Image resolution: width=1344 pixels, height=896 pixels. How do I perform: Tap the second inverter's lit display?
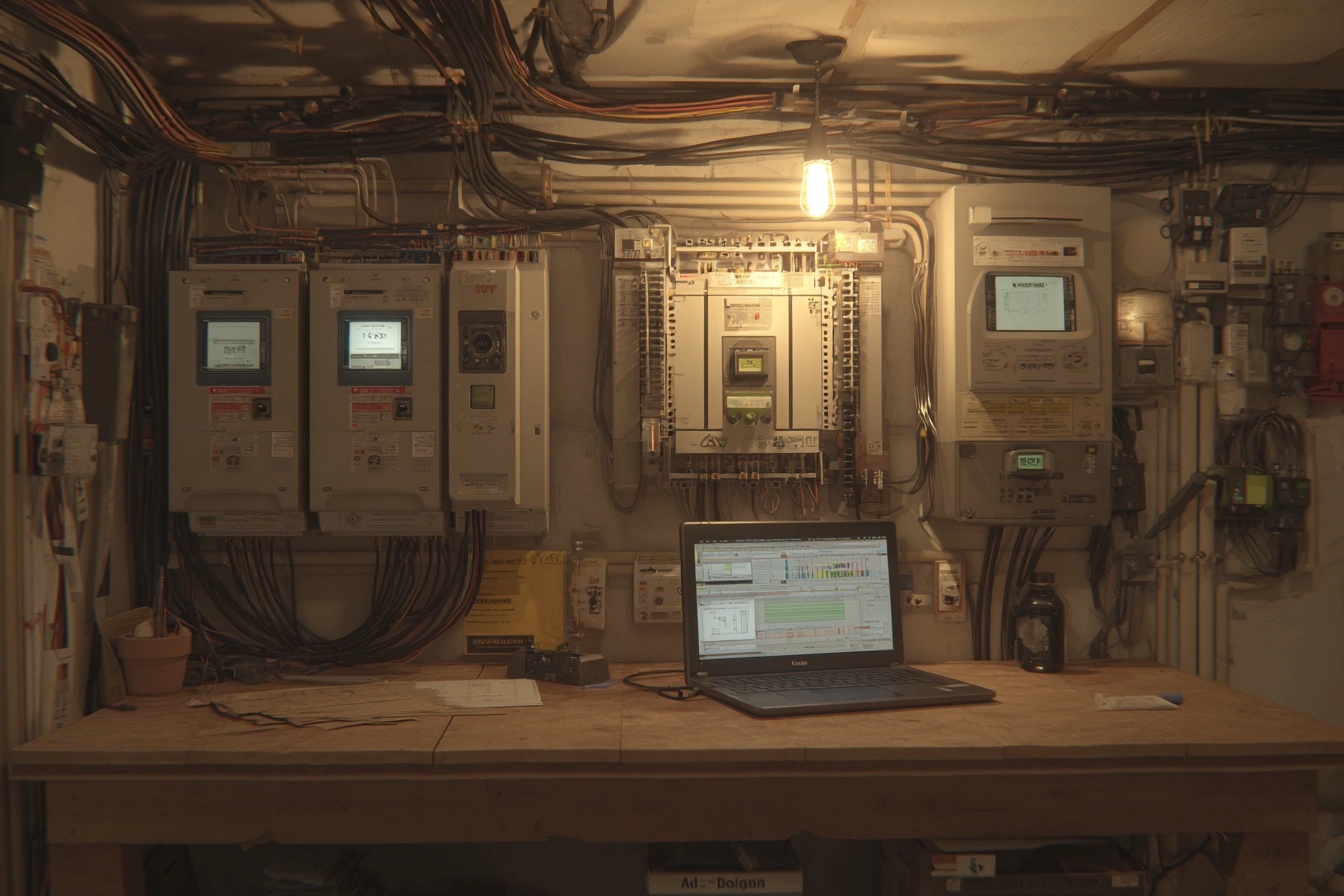click(374, 345)
